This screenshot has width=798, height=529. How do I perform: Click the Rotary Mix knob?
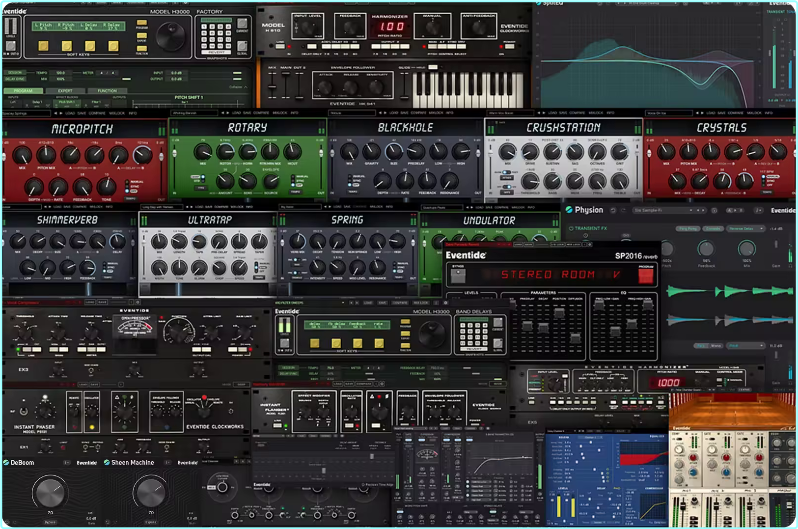(203, 152)
